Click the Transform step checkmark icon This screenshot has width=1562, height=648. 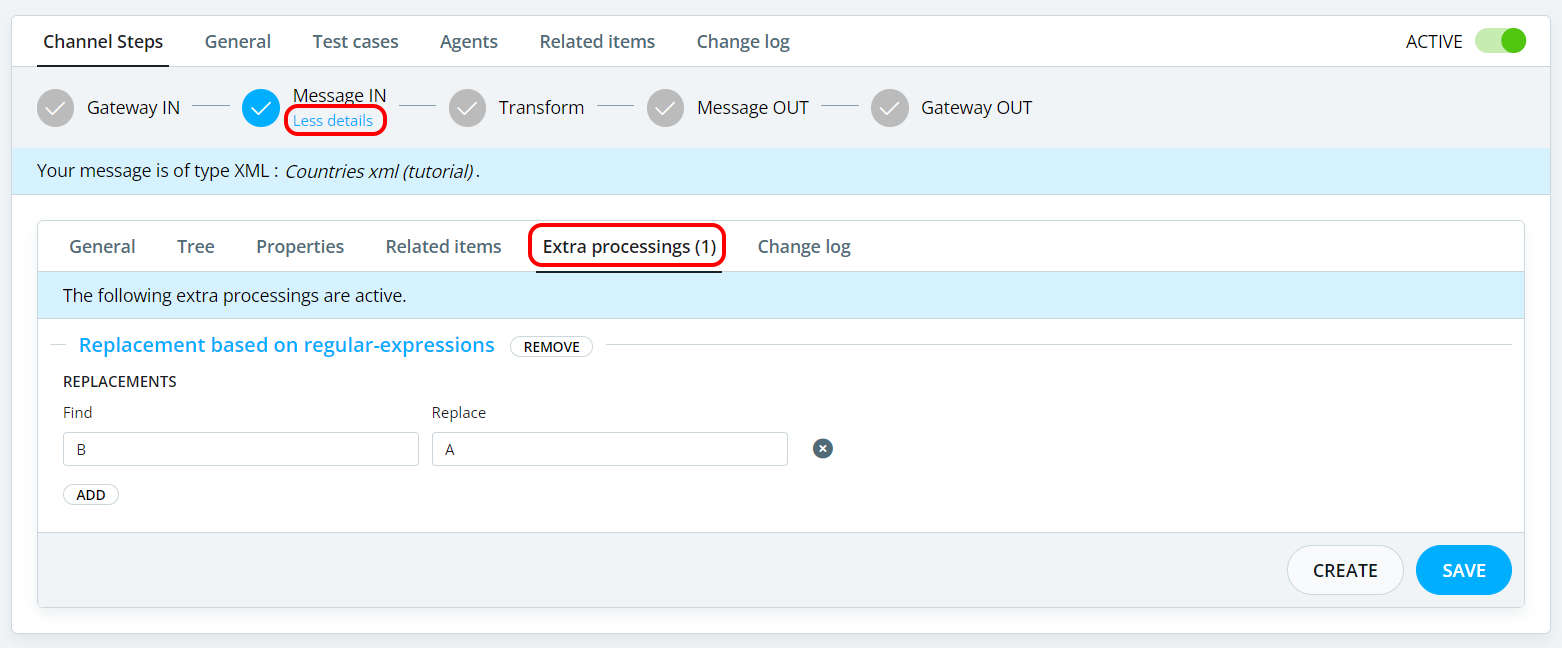pos(468,108)
